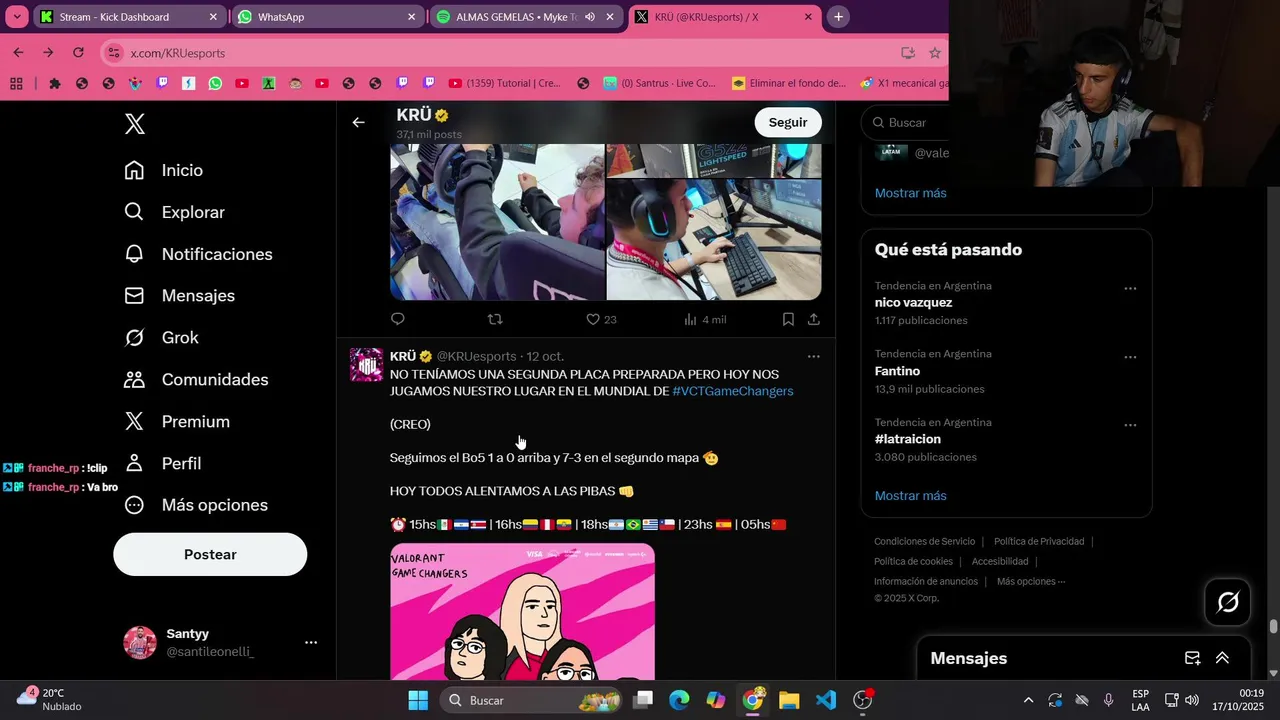Repost the first post
The height and width of the screenshot is (720, 1280).
tap(494, 319)
